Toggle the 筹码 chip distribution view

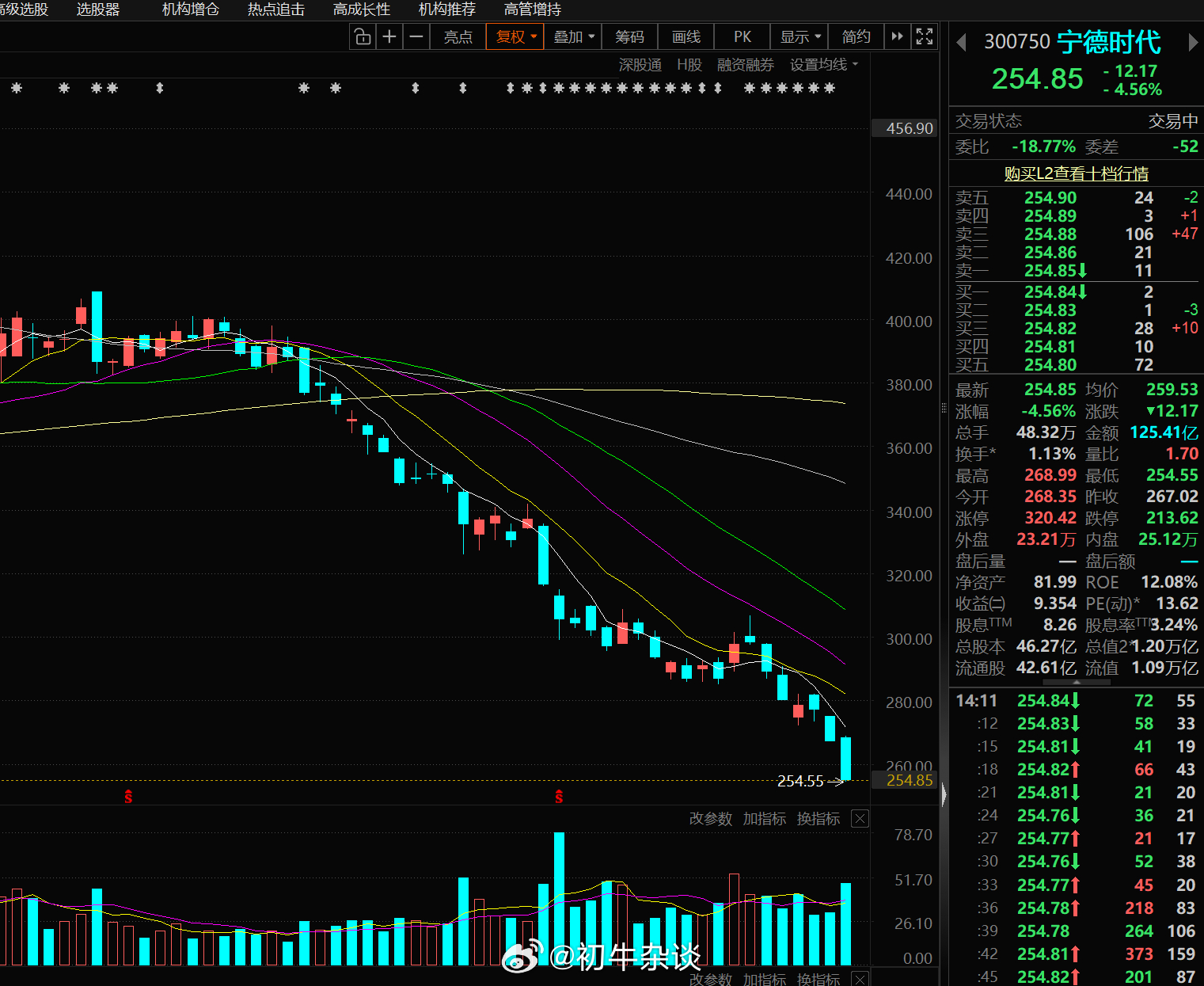point(629,36)
